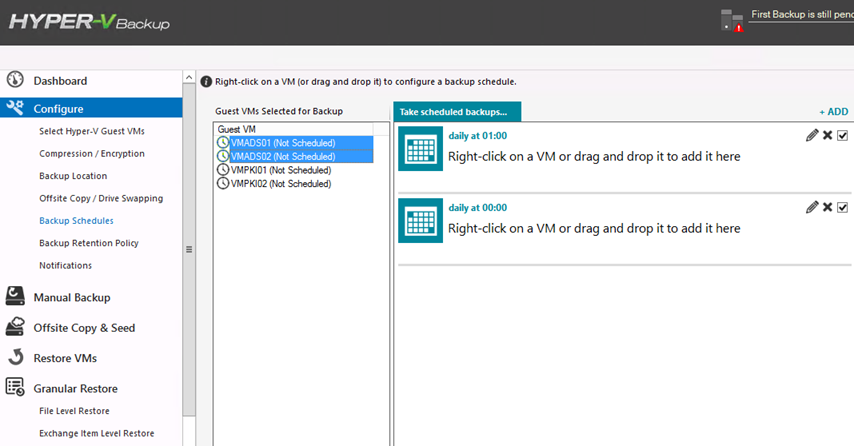Open File Level Restore
This screenshot has width=854, height=446.
tap(74, 411)
